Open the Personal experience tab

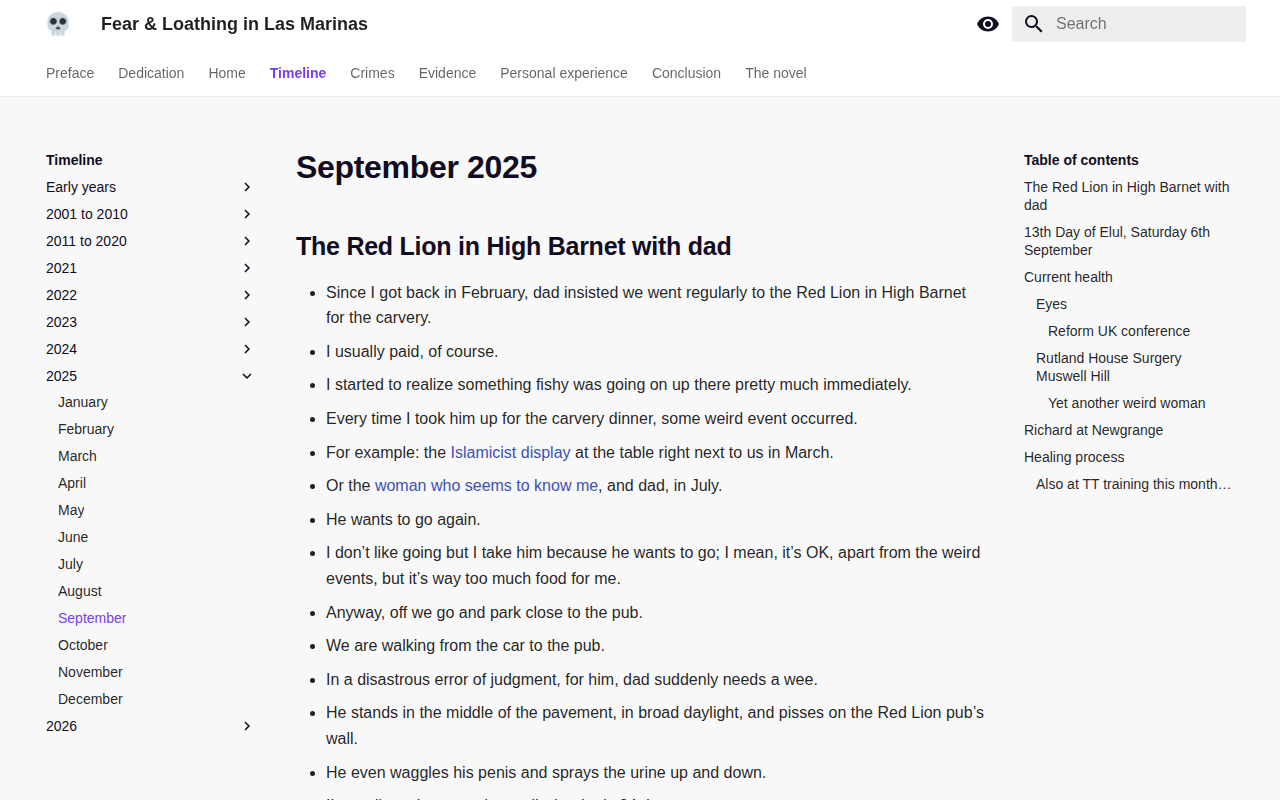pyautogui.click(x=564, y=73)
